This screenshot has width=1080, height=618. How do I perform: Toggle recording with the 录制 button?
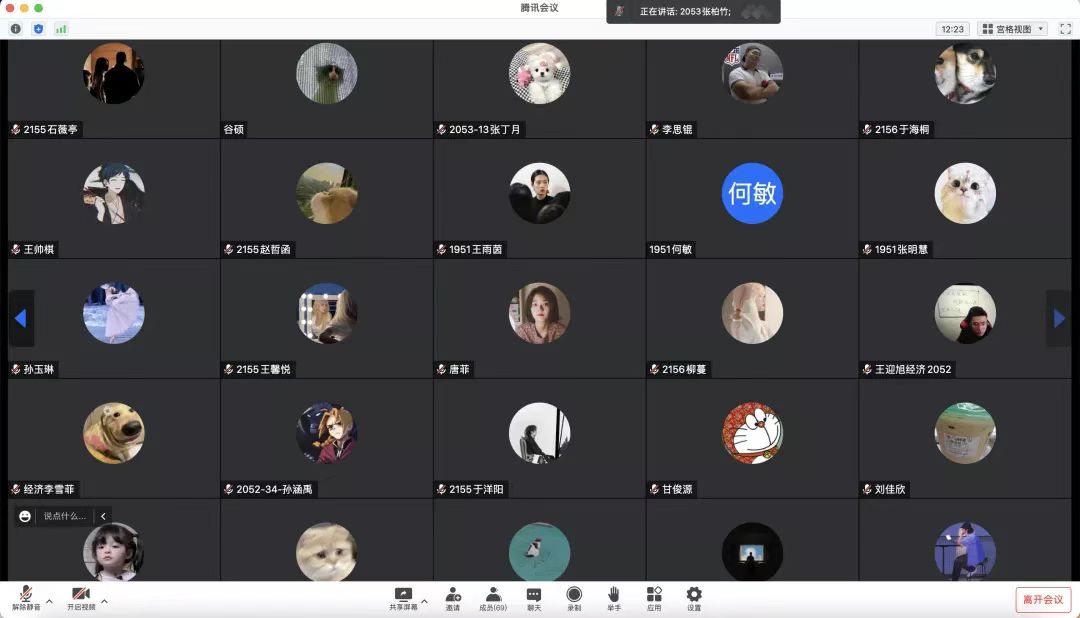coord(574,598)
